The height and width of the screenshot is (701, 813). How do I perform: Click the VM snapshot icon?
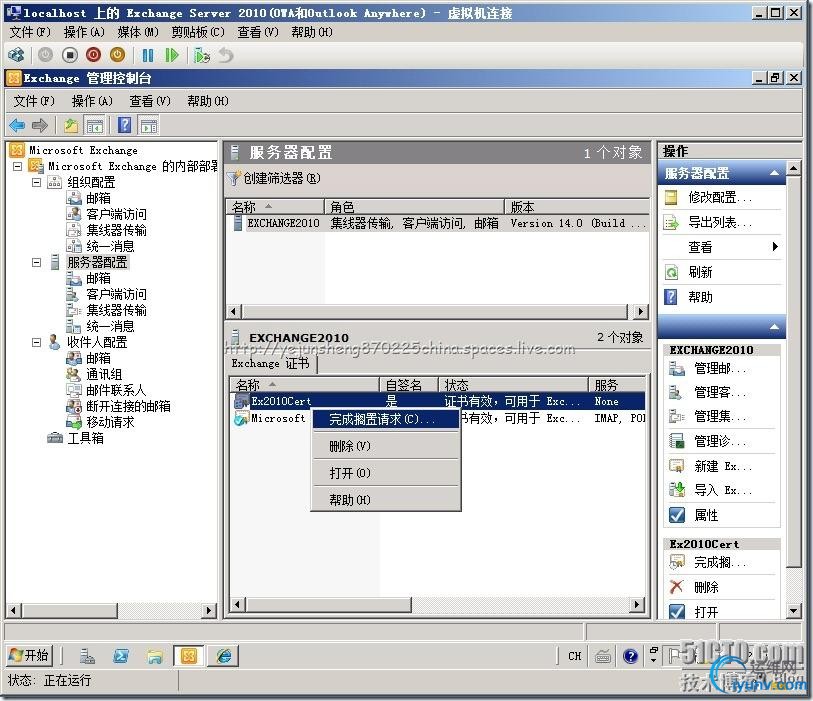201,55
